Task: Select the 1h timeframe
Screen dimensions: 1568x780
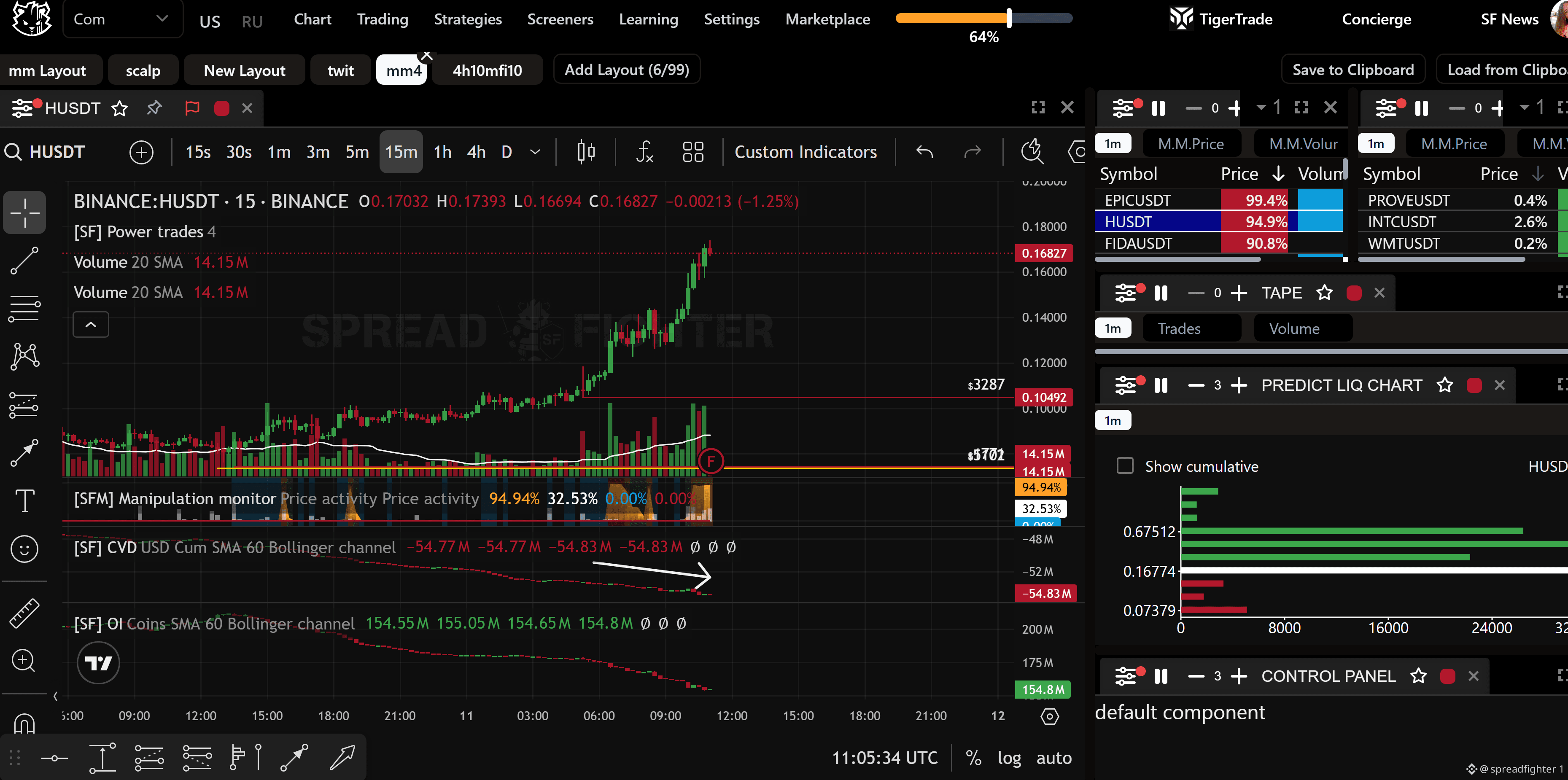Action: pos(442,152)
